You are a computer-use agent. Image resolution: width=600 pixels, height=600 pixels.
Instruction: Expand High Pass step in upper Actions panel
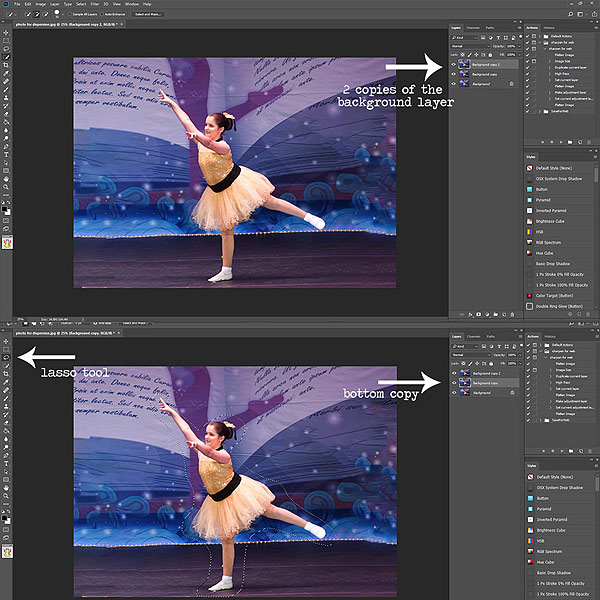click(550, 73)
